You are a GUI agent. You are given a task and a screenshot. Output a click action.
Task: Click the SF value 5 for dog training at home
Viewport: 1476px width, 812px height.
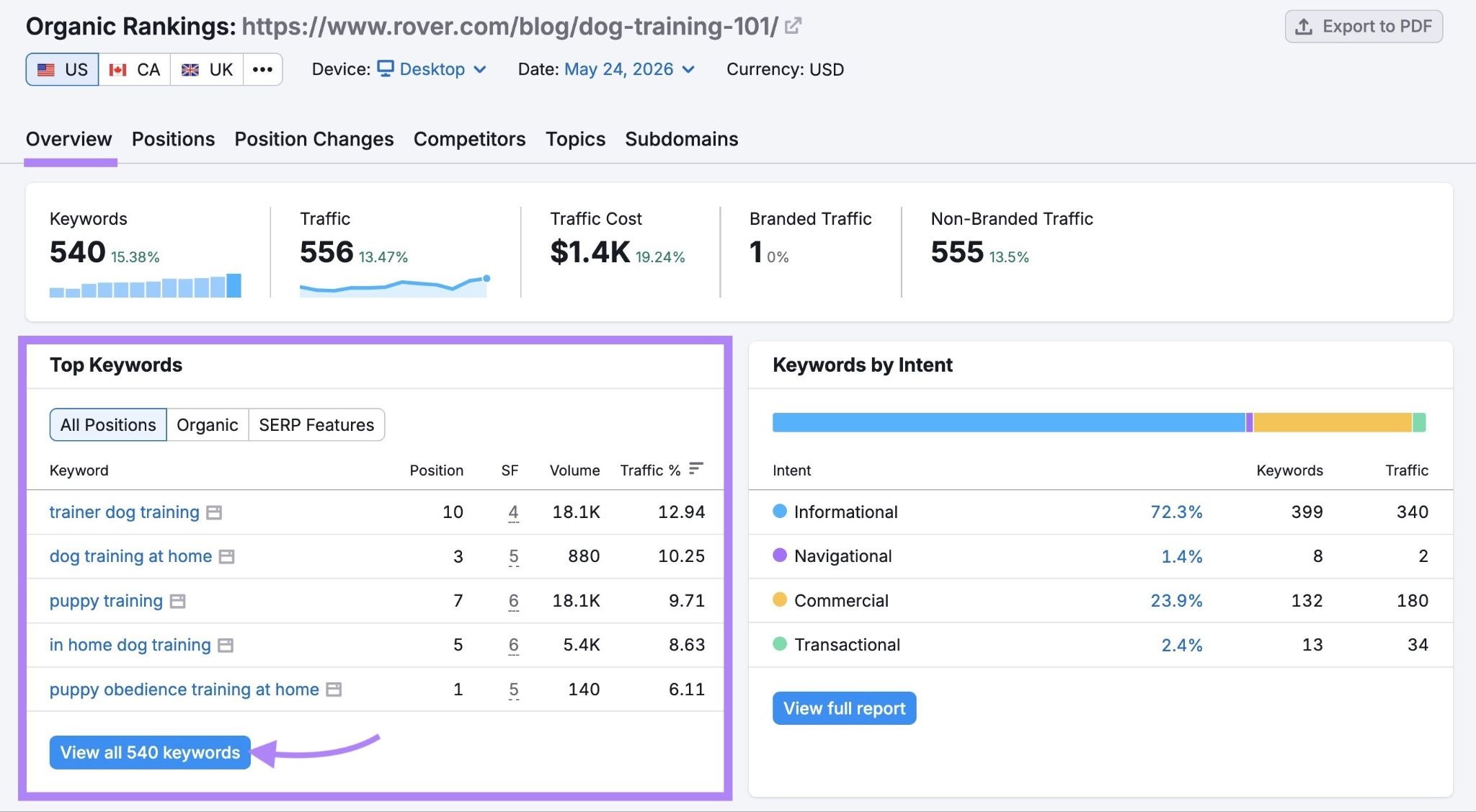(x=513, y=556)
